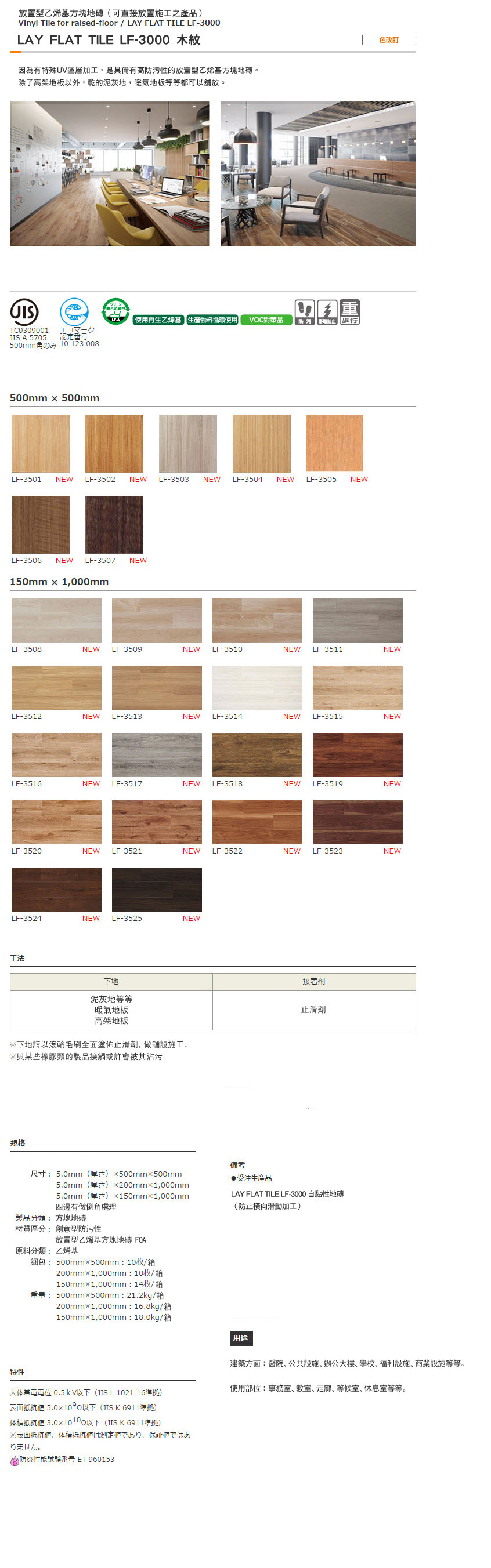
Task: Choose the LF-3507 dark wood swatch
Action: pyautogui.click(x=114, y=524)
